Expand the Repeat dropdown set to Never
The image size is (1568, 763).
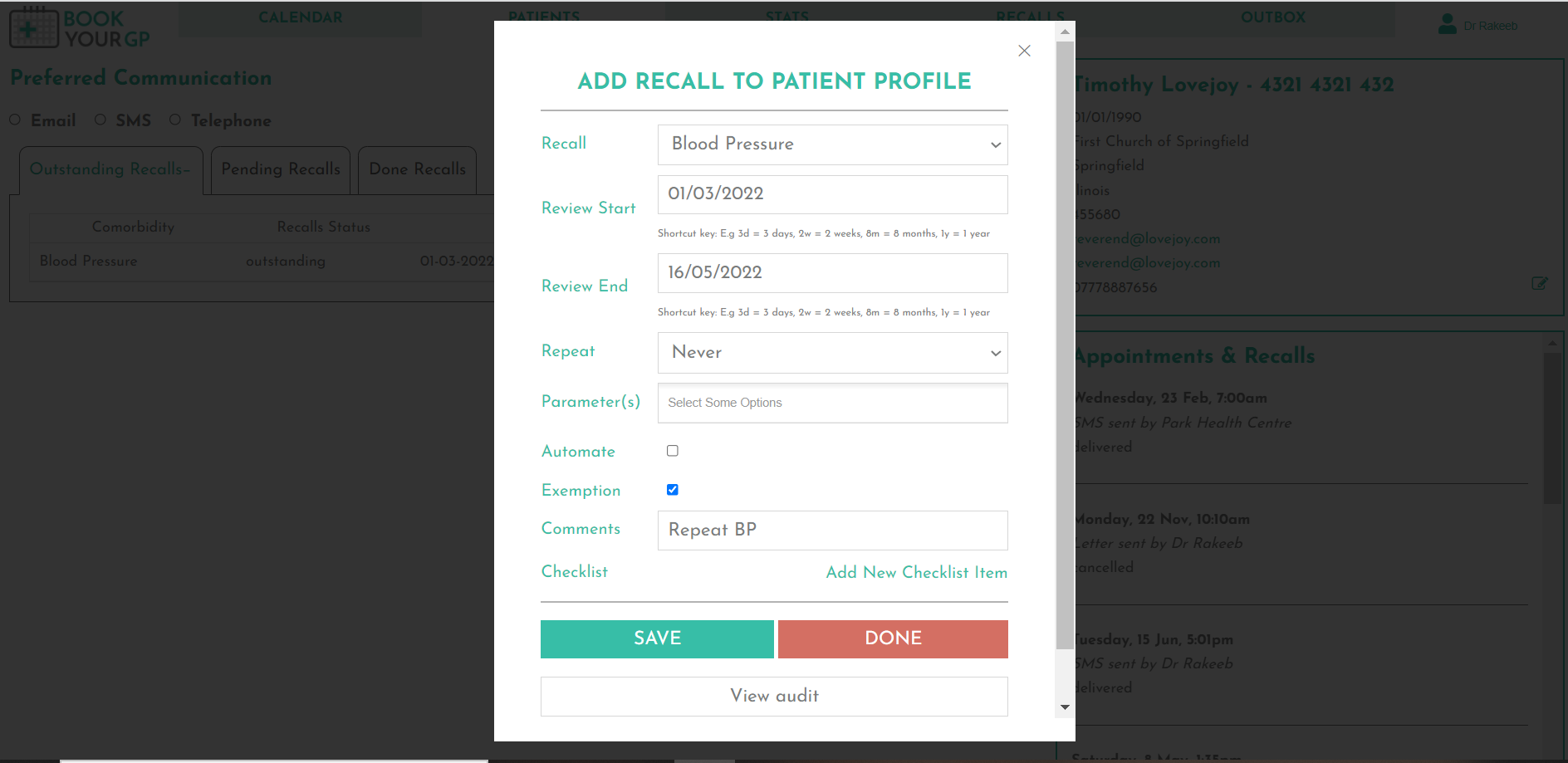(x=831, y=352)
